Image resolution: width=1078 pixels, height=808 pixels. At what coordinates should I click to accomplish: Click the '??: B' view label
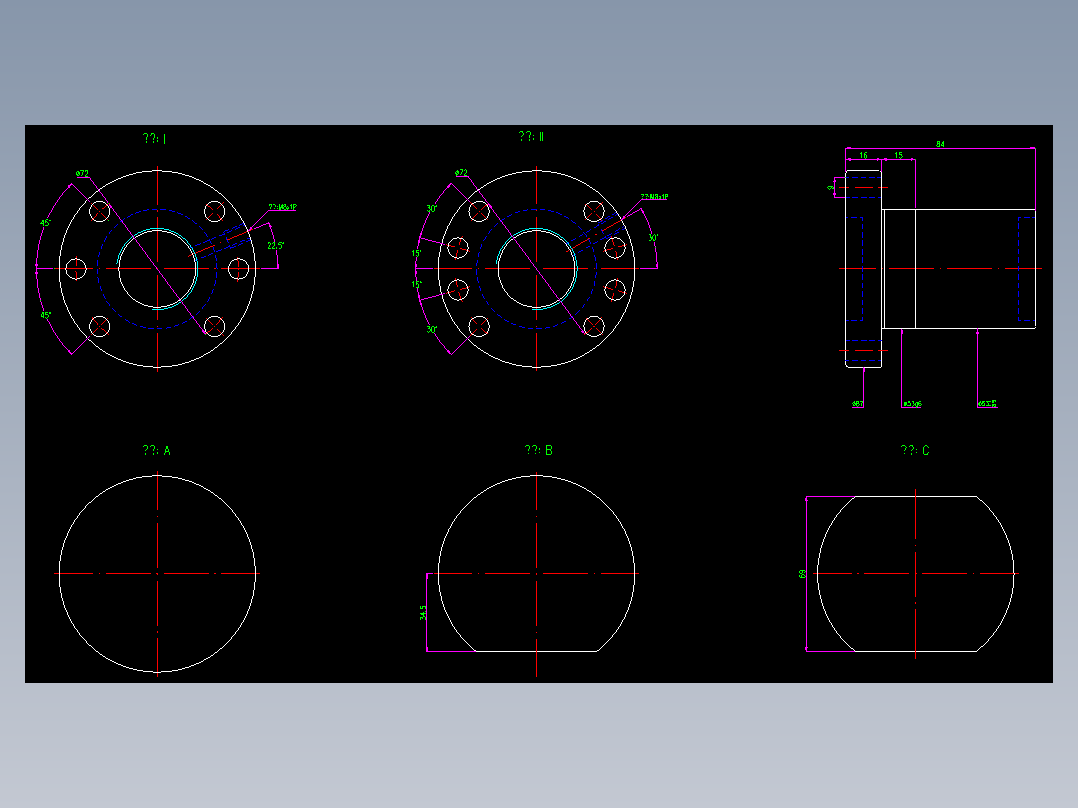(539, 450)
